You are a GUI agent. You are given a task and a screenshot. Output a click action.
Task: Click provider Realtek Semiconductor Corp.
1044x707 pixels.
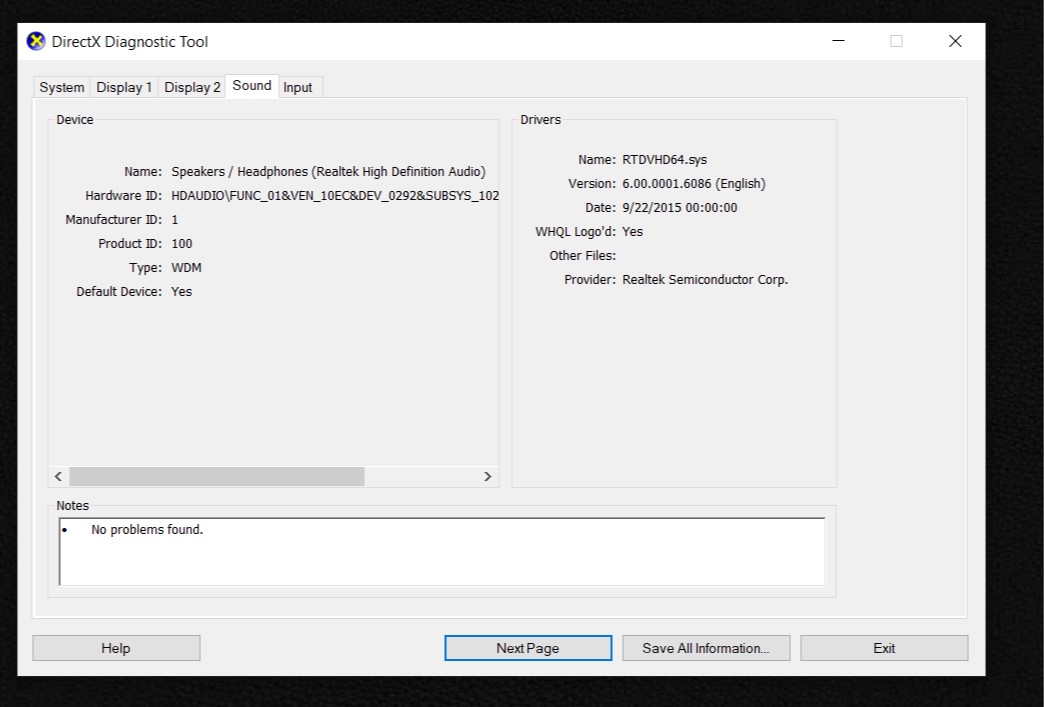705,280
